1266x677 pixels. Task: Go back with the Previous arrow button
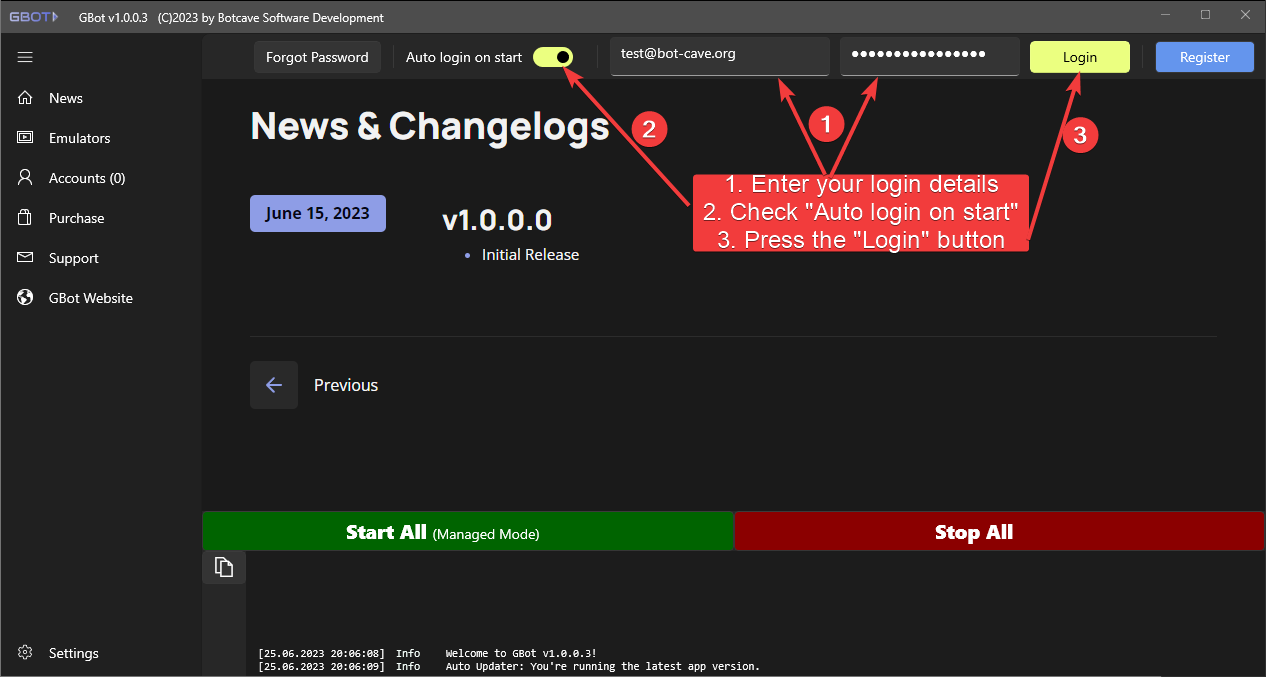274,385
